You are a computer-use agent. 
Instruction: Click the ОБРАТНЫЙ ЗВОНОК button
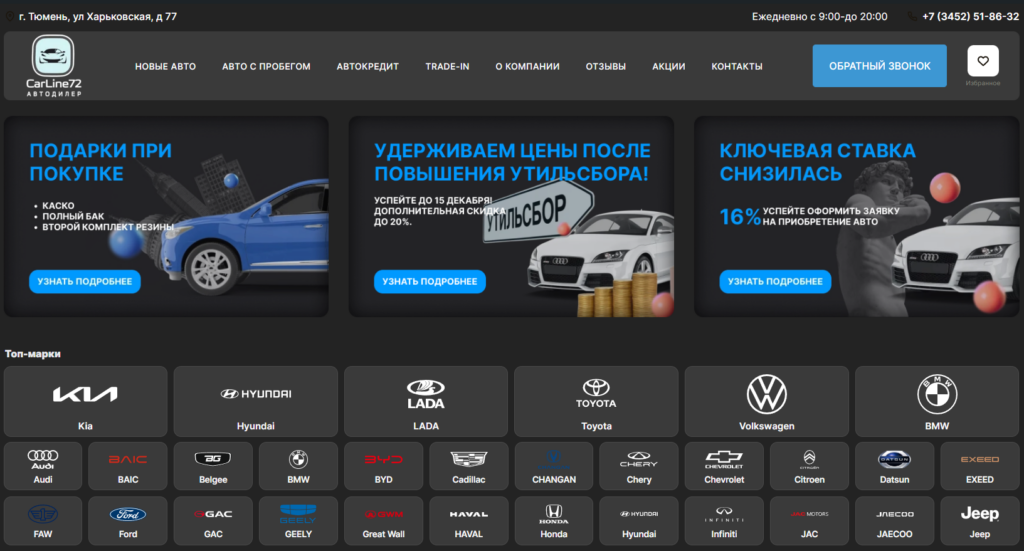tap(880, 66)
